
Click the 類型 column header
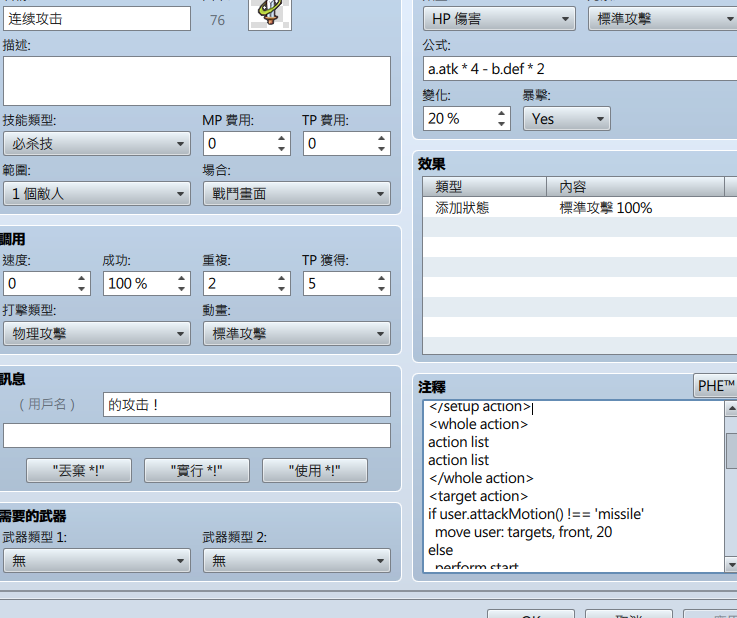coord(485,187)
